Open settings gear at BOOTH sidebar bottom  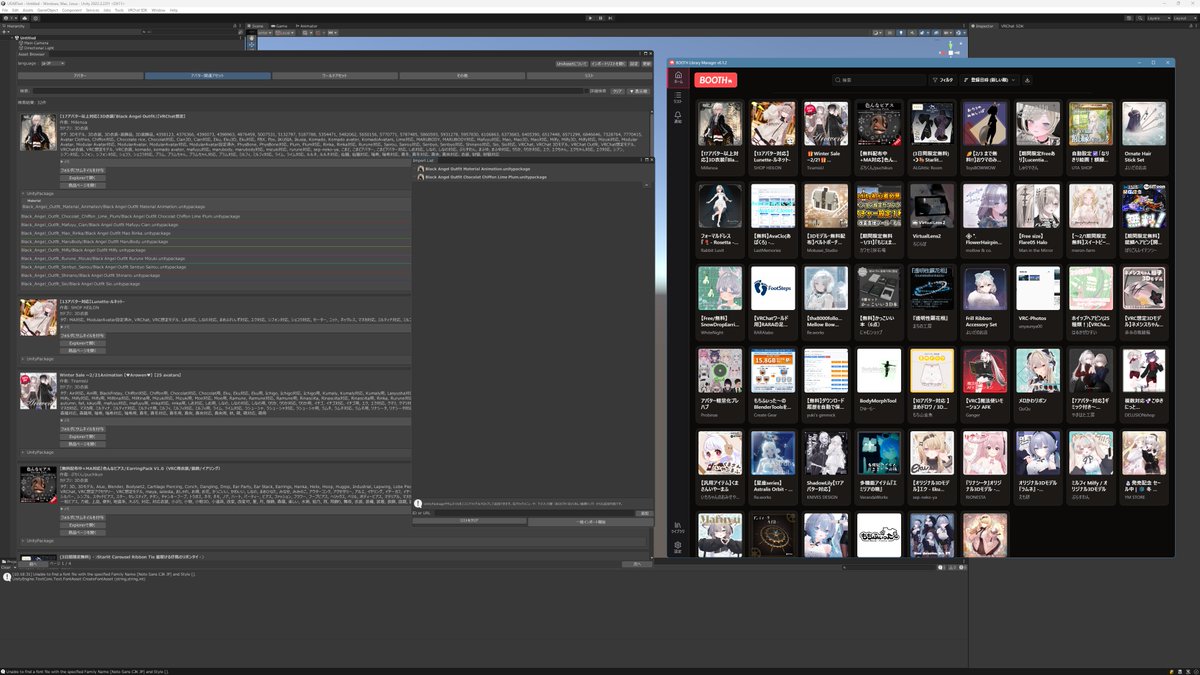pyautogui.click(x=677, y=546)
